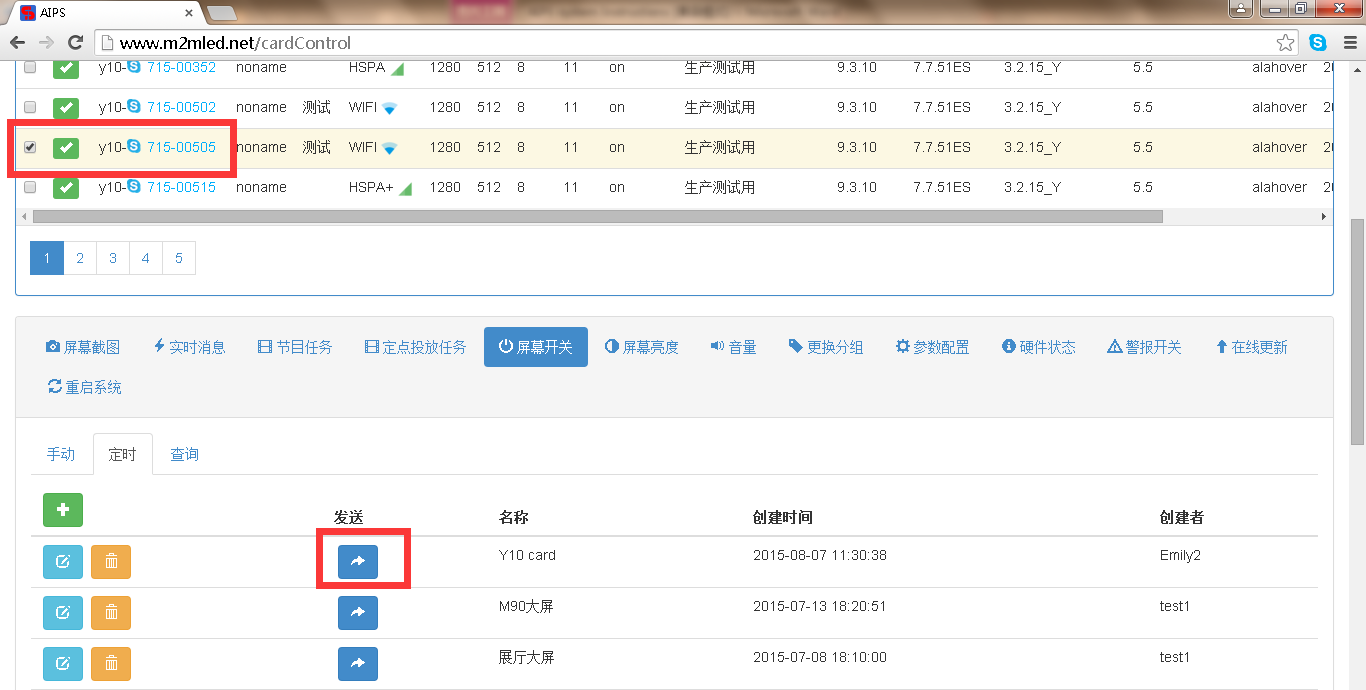Edit the Y10 card schedule entry
This screenshot has width=1366, height=690.
(63, 562)
